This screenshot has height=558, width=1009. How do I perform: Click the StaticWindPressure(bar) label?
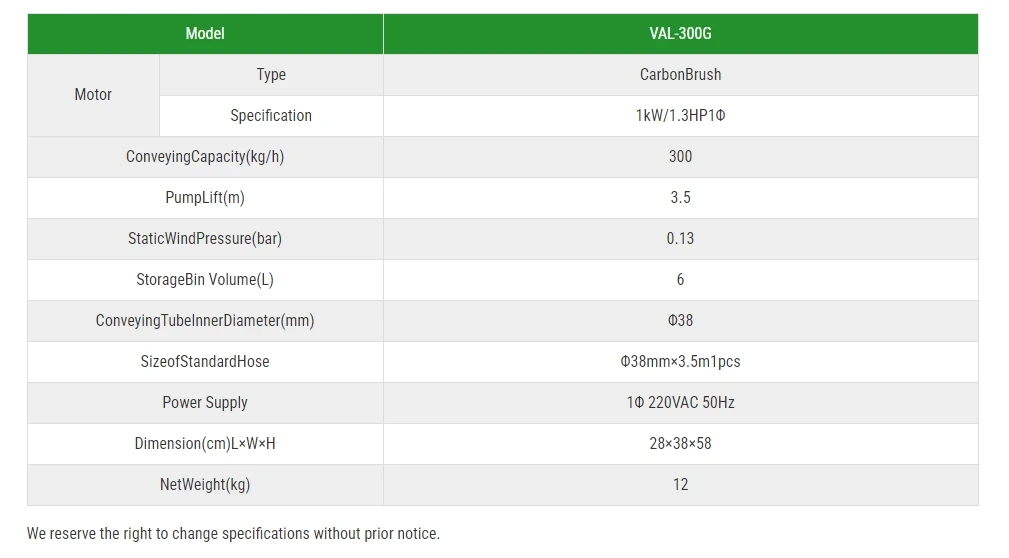(x=205, y=238)
